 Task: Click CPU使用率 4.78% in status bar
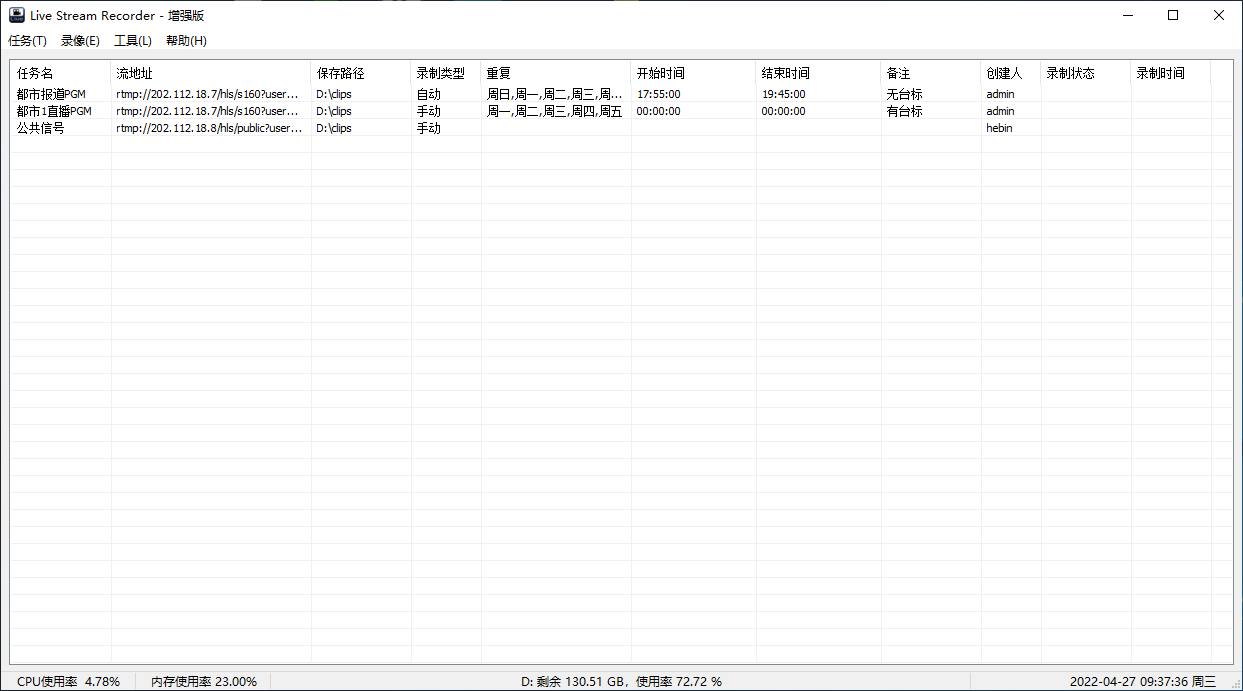click(68, 681)
